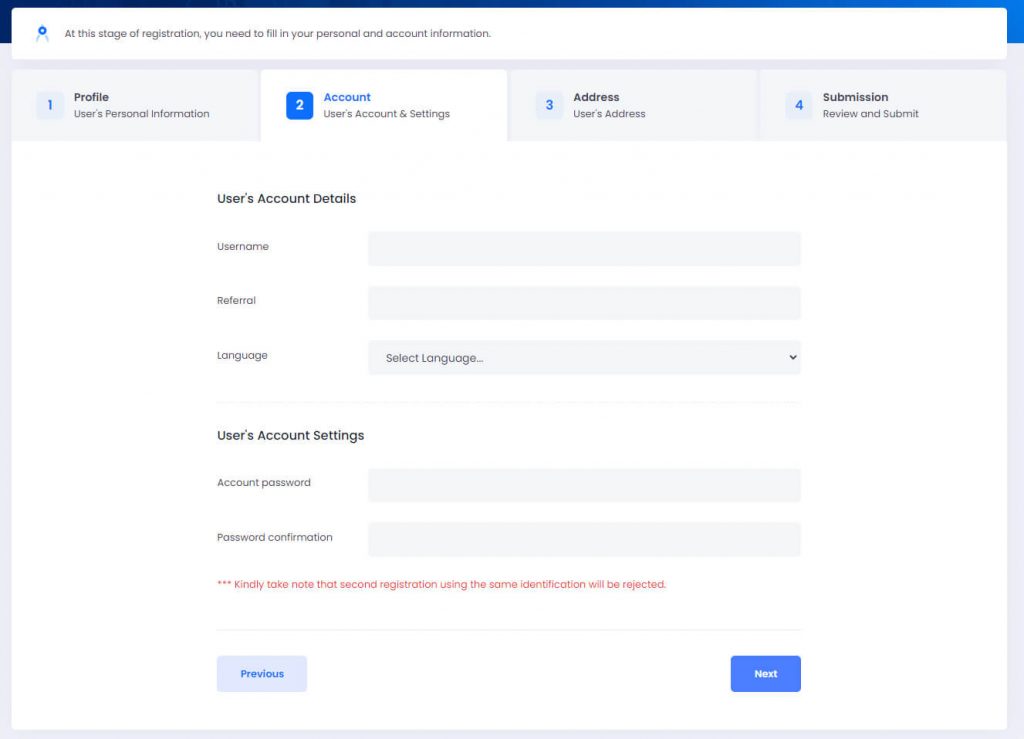Image resolution: width=1024 pixels, height=739 pixels.
Task: Click the highlighted step 2 badge
Action: [299, 105]
